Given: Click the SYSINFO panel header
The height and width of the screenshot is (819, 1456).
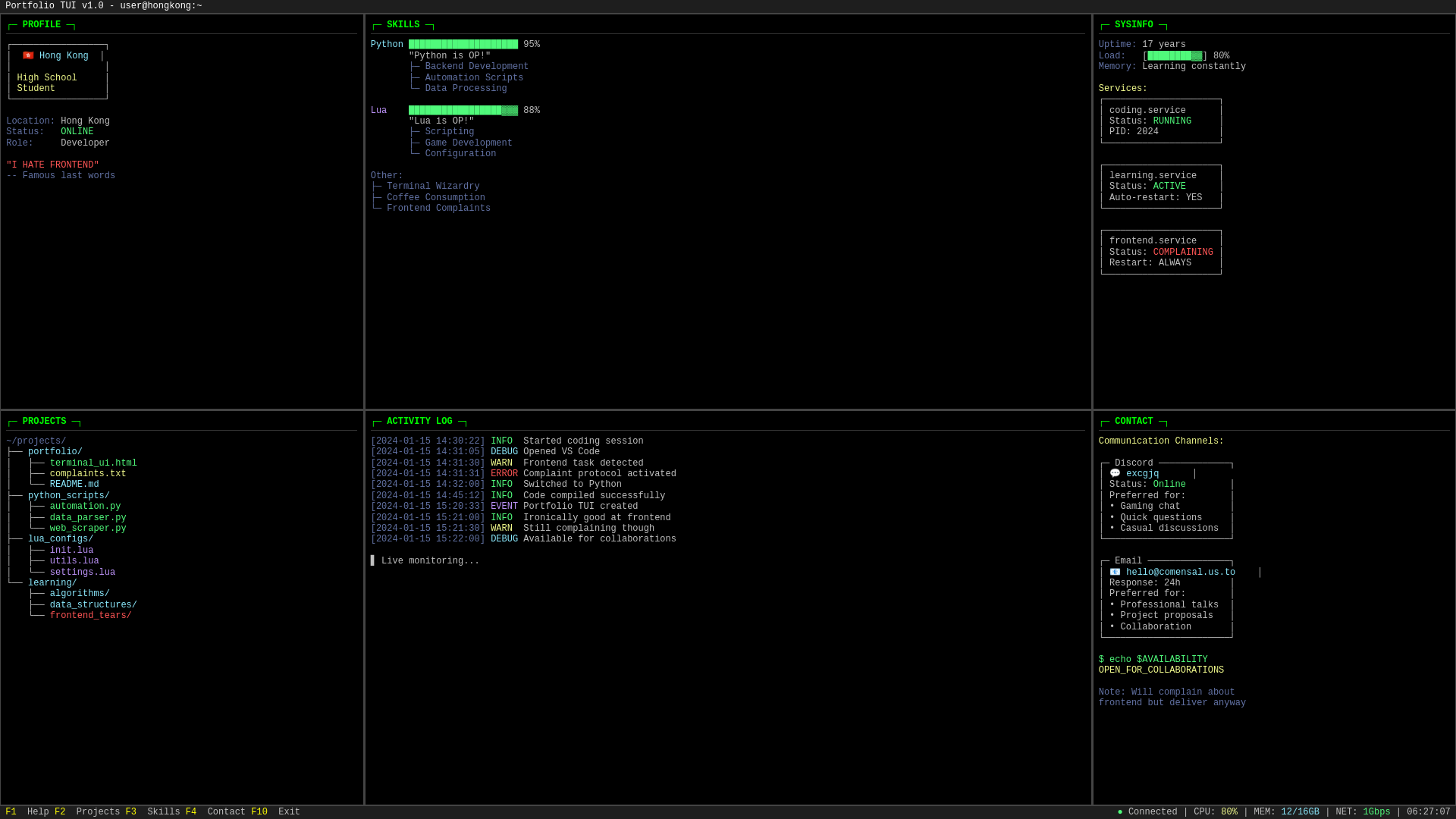Looking at the screenshot, I should (x=1134, y=25).
